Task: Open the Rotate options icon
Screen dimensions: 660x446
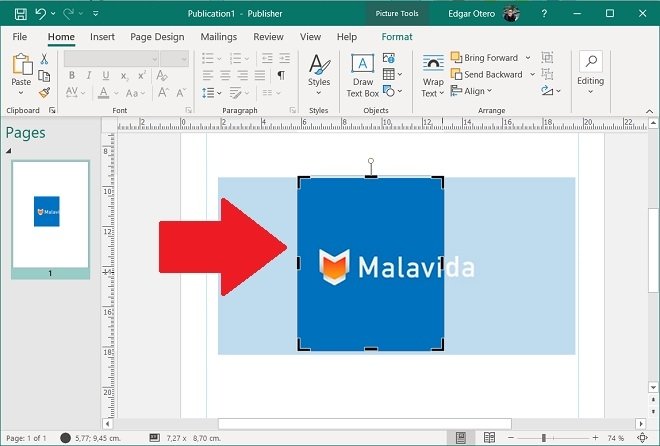Action: click(551, 90)
